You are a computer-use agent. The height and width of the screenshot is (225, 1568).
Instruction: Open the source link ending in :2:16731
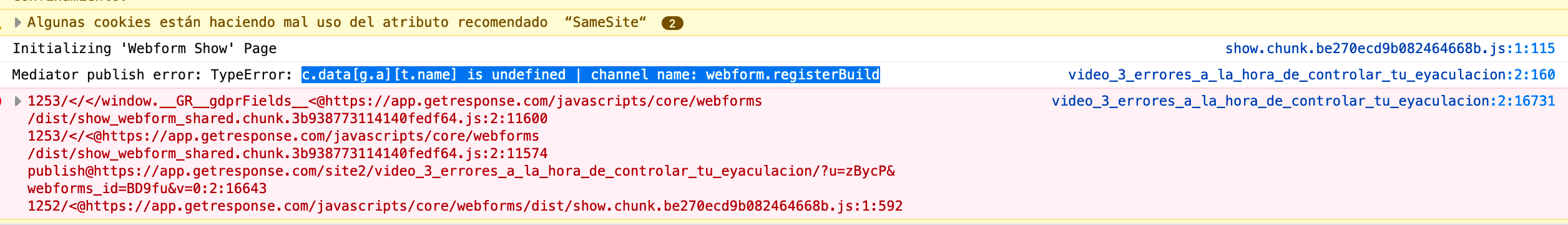1303,101
